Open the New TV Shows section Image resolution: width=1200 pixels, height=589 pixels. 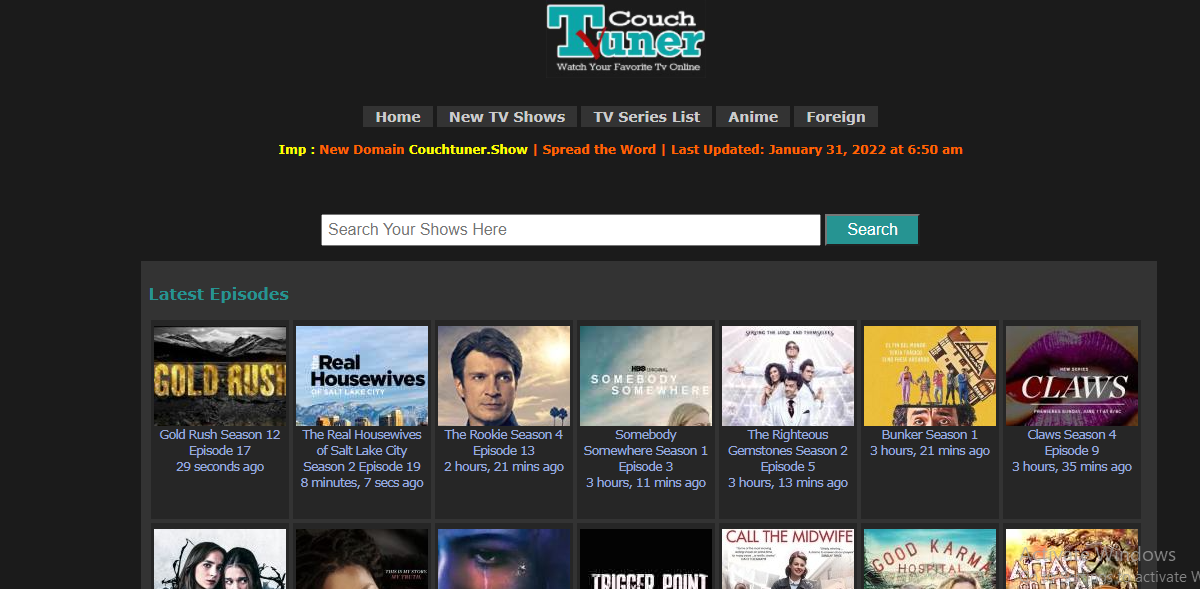pyautogui.click(x=507, y=116)
